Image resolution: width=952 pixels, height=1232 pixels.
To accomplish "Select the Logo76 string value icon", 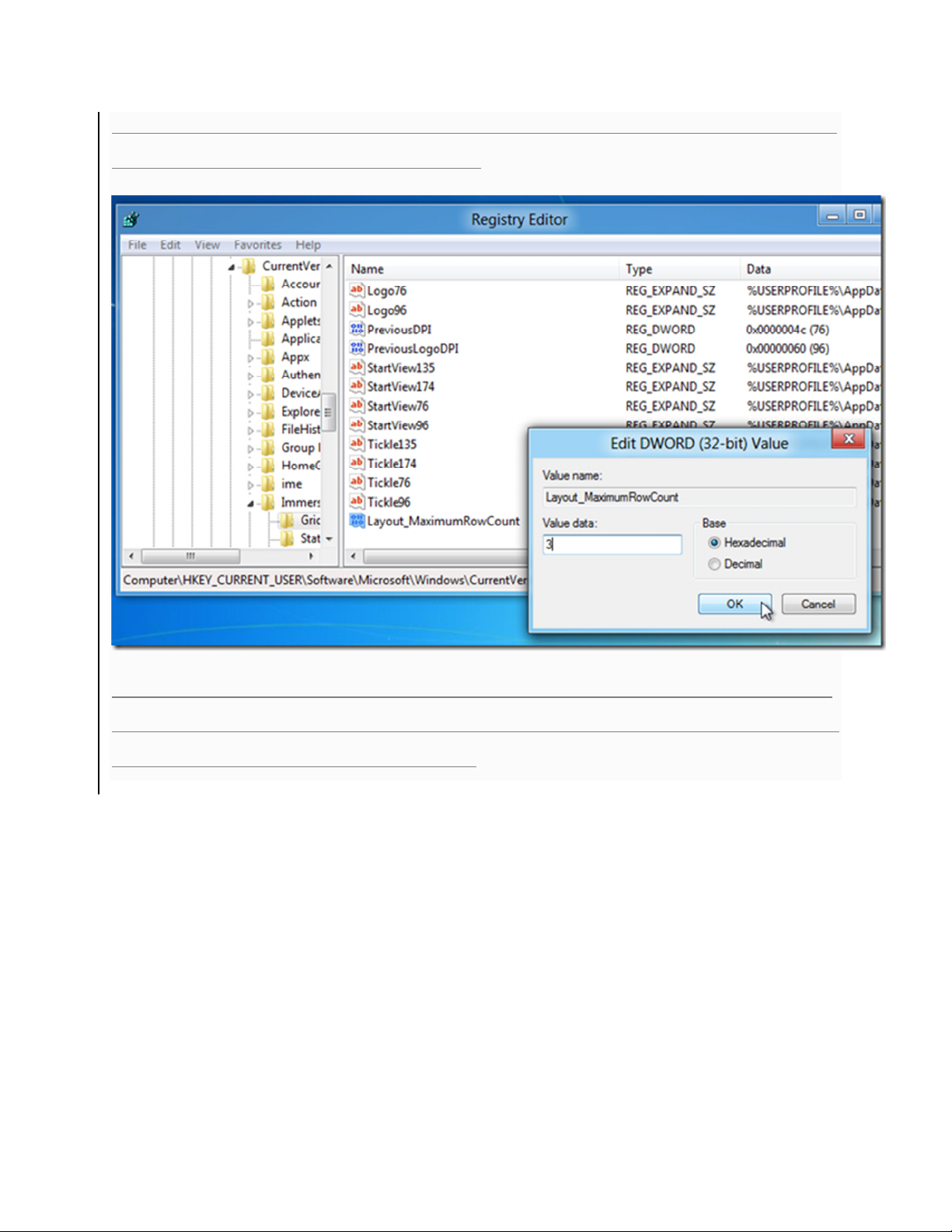I will click(357, 291).
